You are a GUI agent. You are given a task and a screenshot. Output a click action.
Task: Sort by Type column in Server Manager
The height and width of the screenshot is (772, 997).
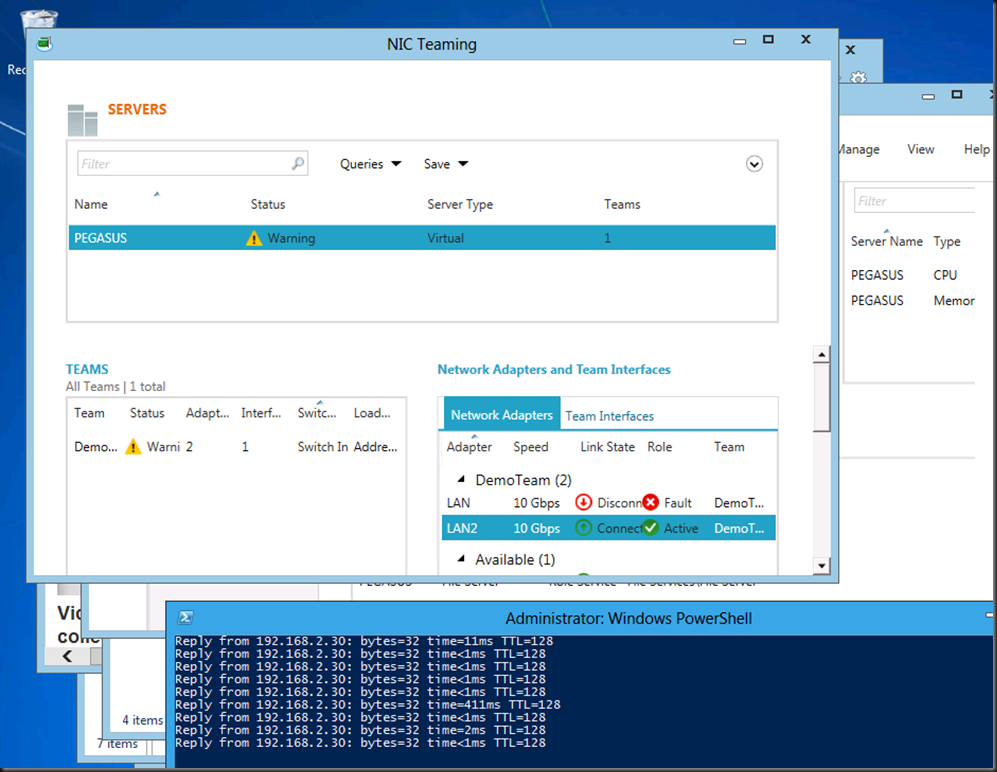coord(947,241)
